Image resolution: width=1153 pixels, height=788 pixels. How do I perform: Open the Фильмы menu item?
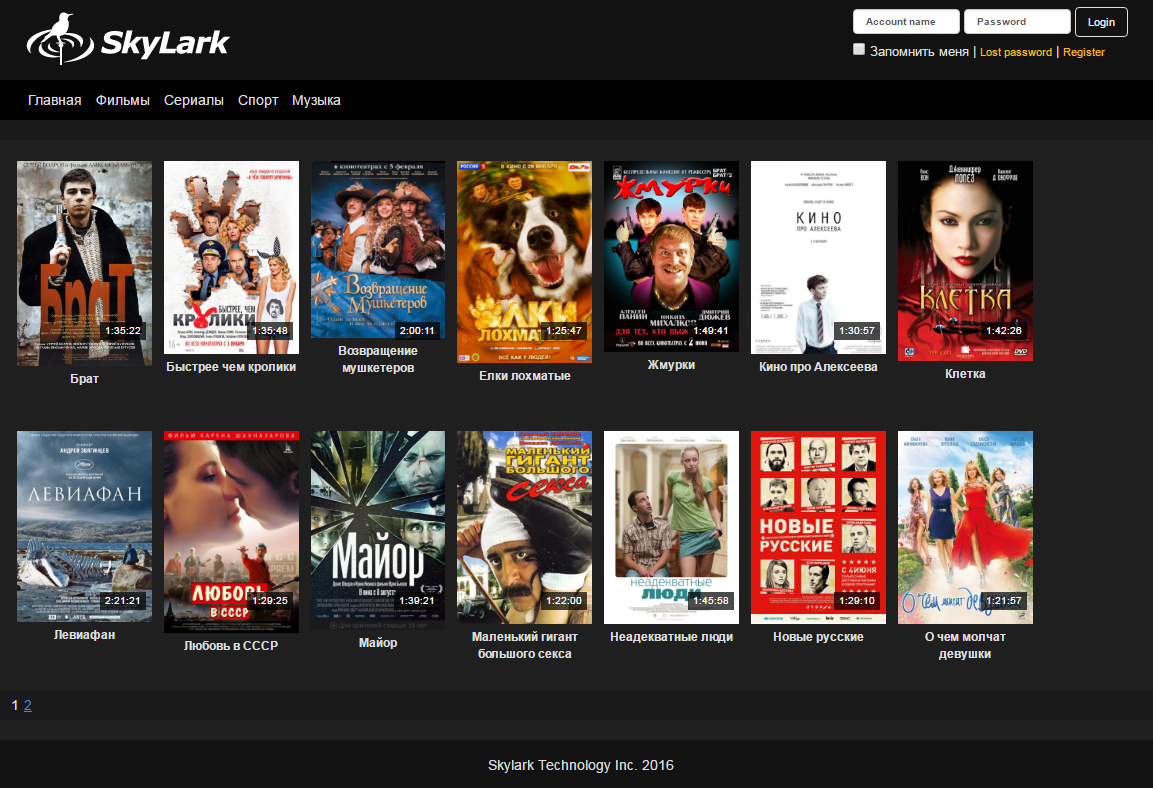coord(123,100)
